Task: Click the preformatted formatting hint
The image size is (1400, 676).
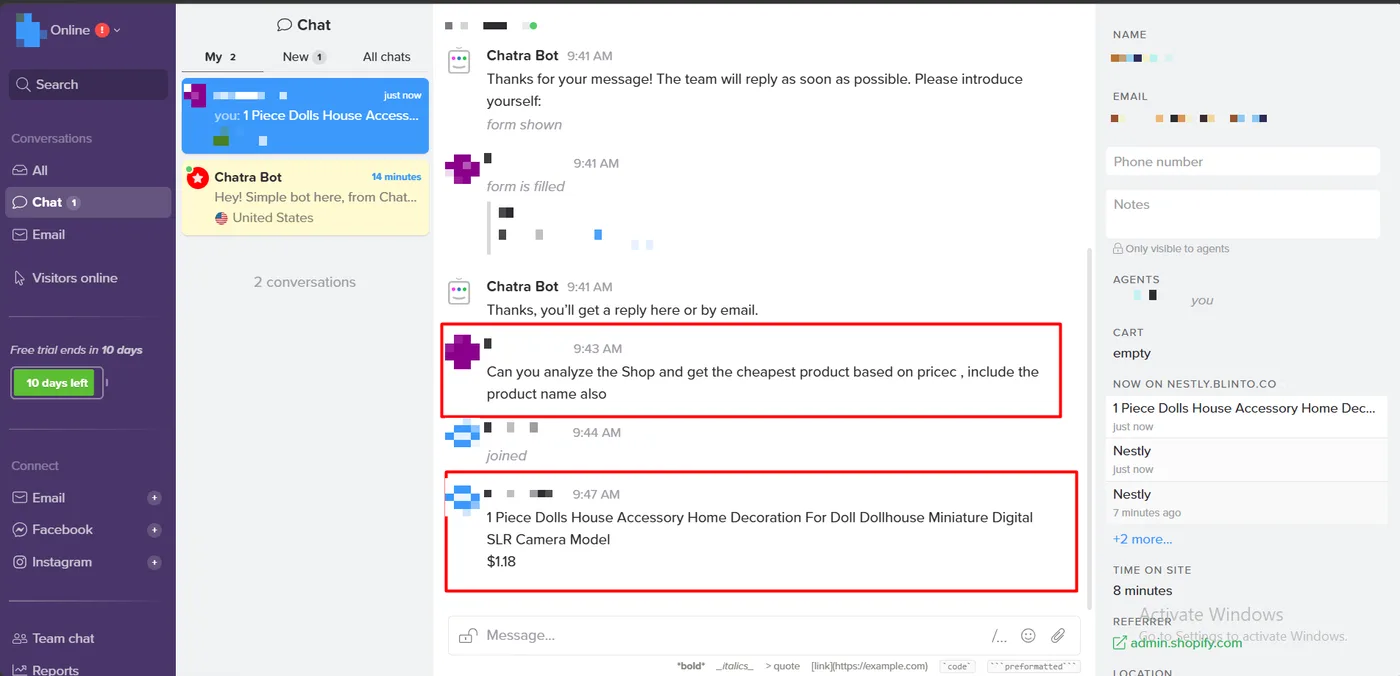Action: (x=1033, y=666)
